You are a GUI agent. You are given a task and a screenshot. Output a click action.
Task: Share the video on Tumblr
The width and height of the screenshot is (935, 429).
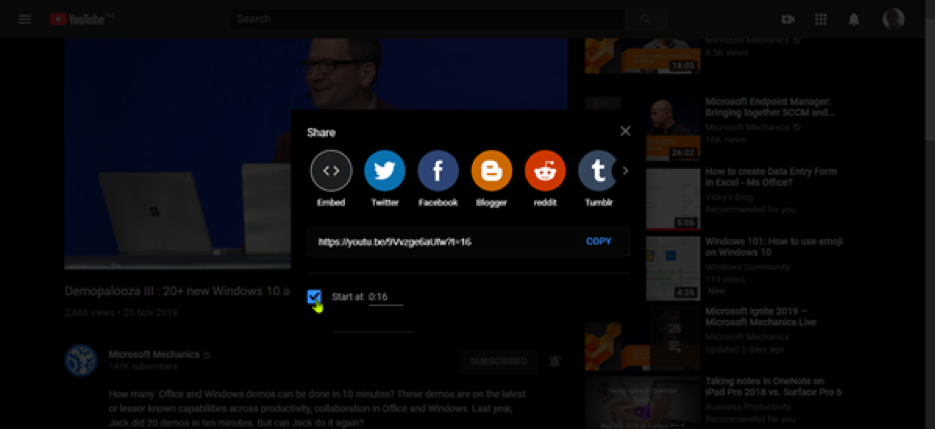596,171
